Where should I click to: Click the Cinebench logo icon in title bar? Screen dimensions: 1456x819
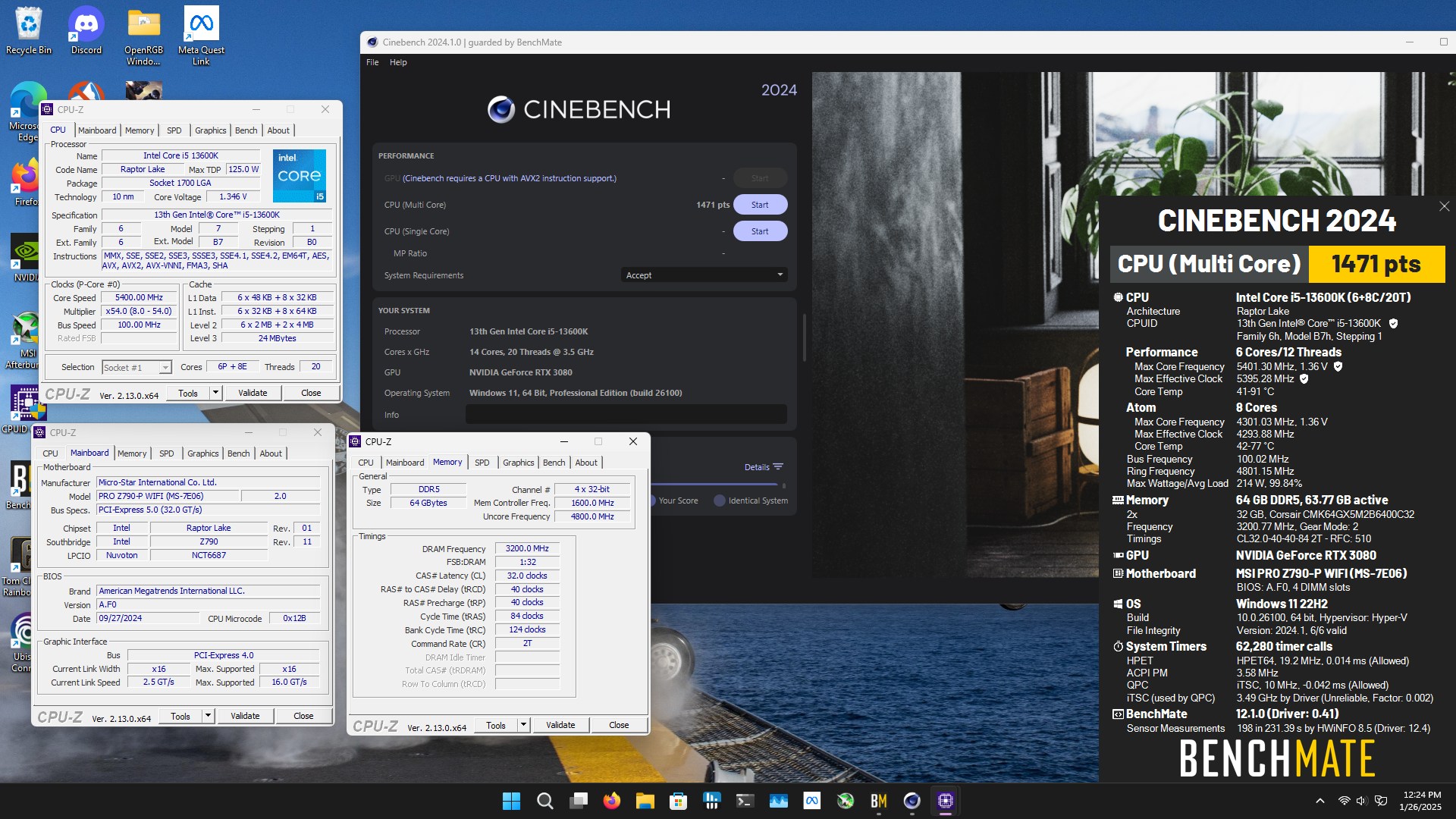(372, 42)
